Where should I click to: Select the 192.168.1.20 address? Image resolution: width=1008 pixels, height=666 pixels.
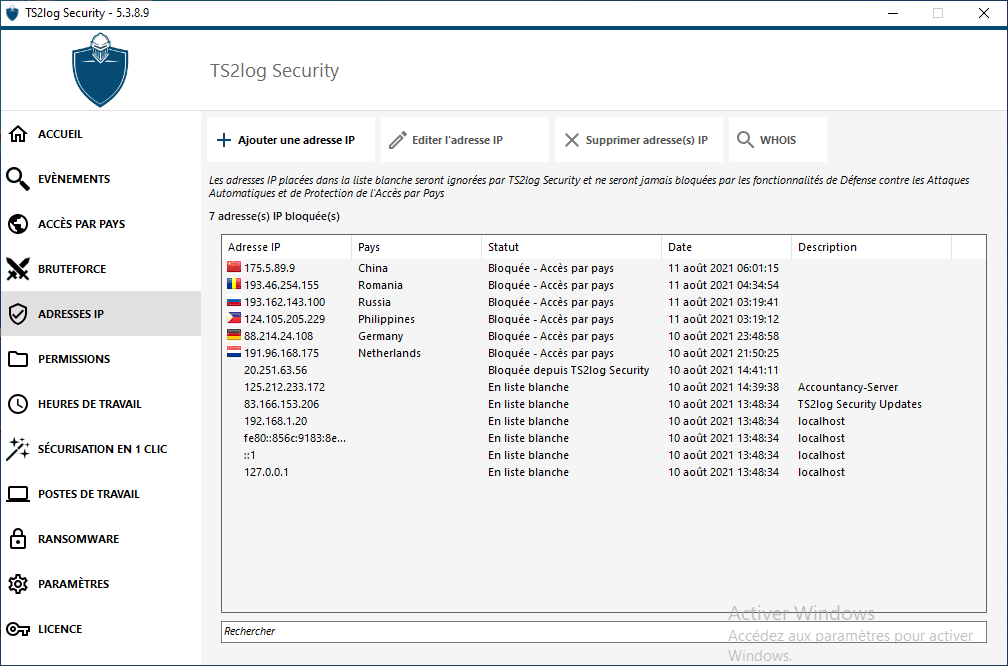(x=275, y=421)
